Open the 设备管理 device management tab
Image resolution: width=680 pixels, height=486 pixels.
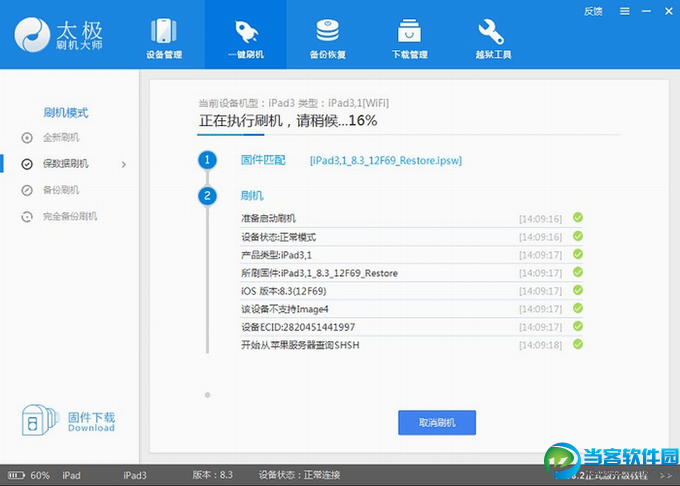[163, 38]
